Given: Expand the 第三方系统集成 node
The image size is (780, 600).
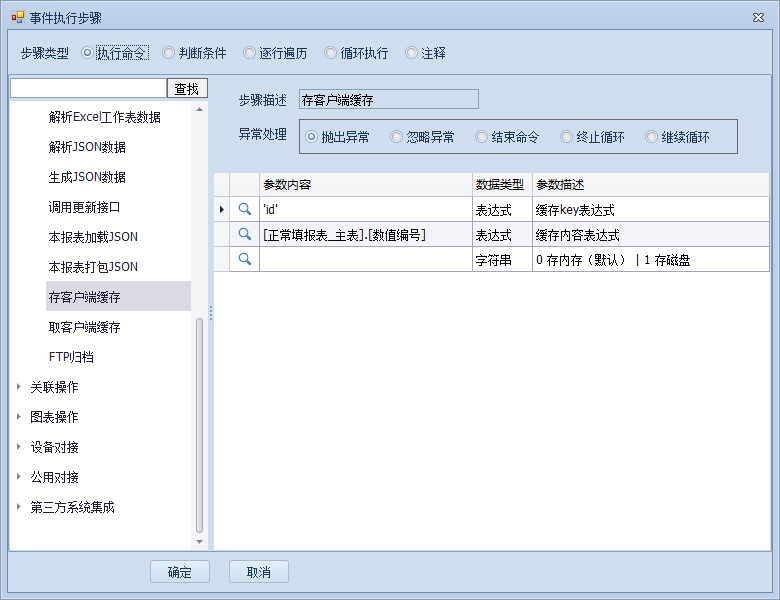Looking at the screenshot, I should (19, 507).
